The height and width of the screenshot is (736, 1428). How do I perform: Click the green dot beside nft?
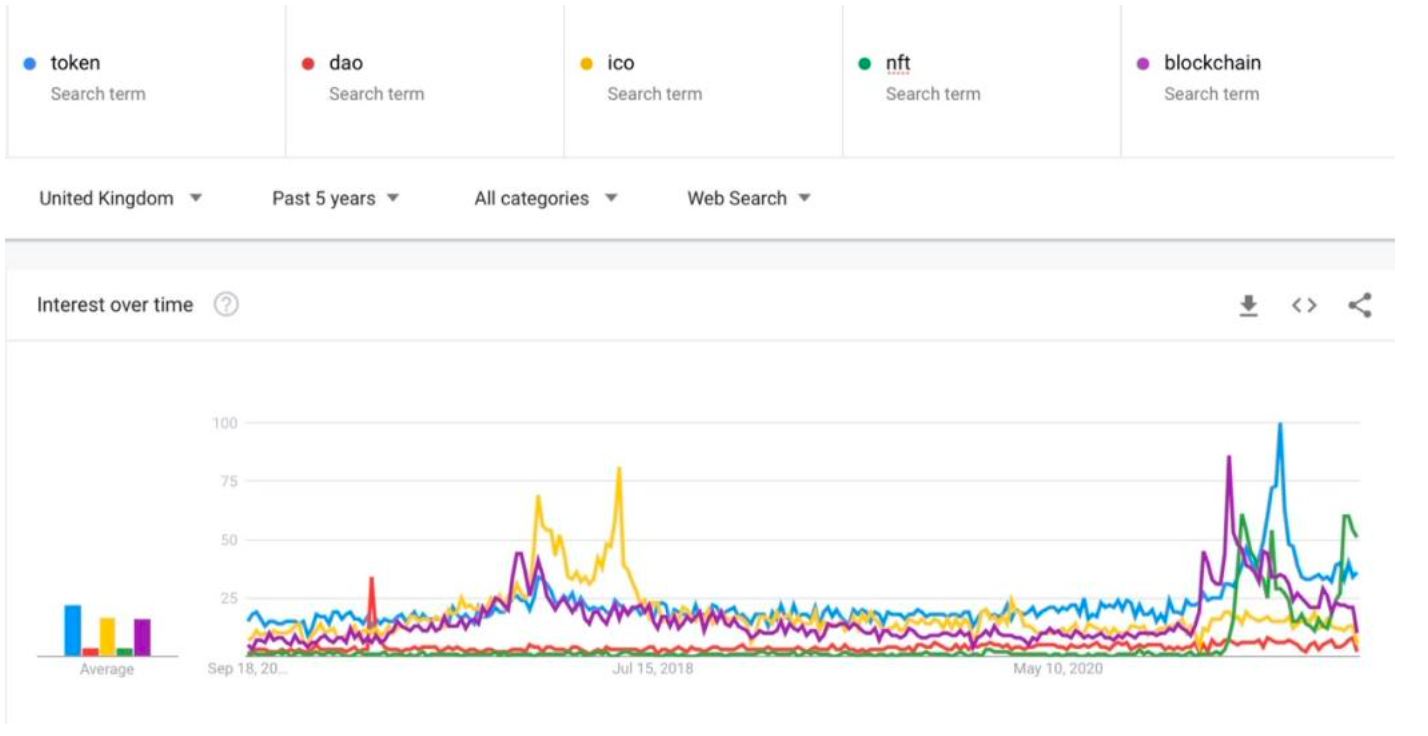click(x=865, y=64)
